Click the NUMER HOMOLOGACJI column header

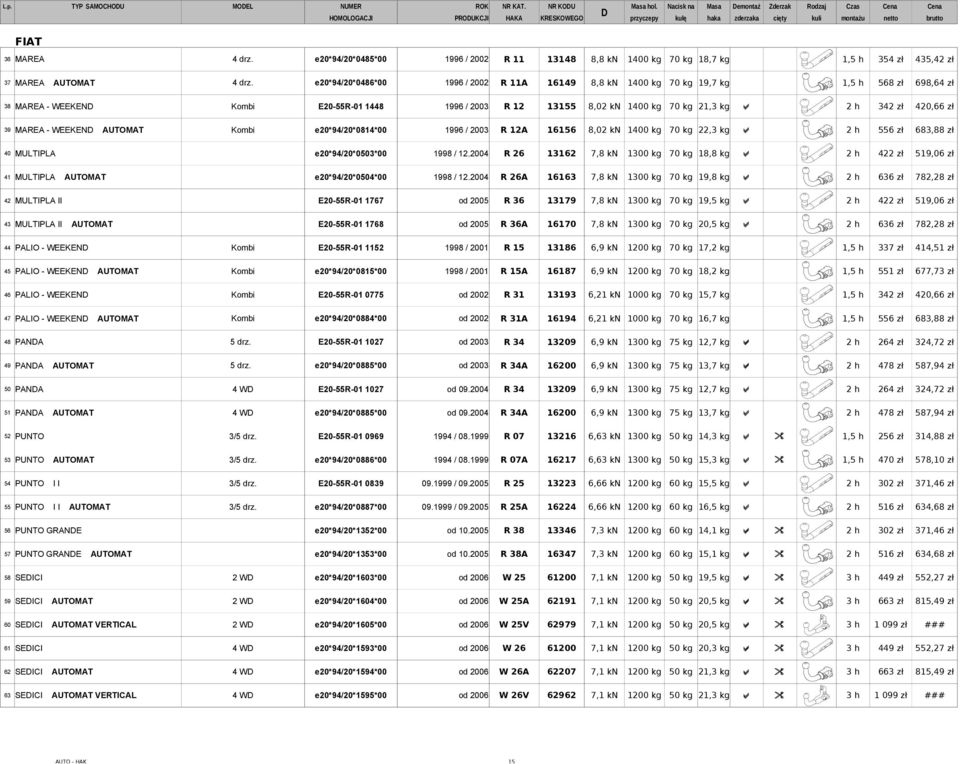(x=351, y=12)
